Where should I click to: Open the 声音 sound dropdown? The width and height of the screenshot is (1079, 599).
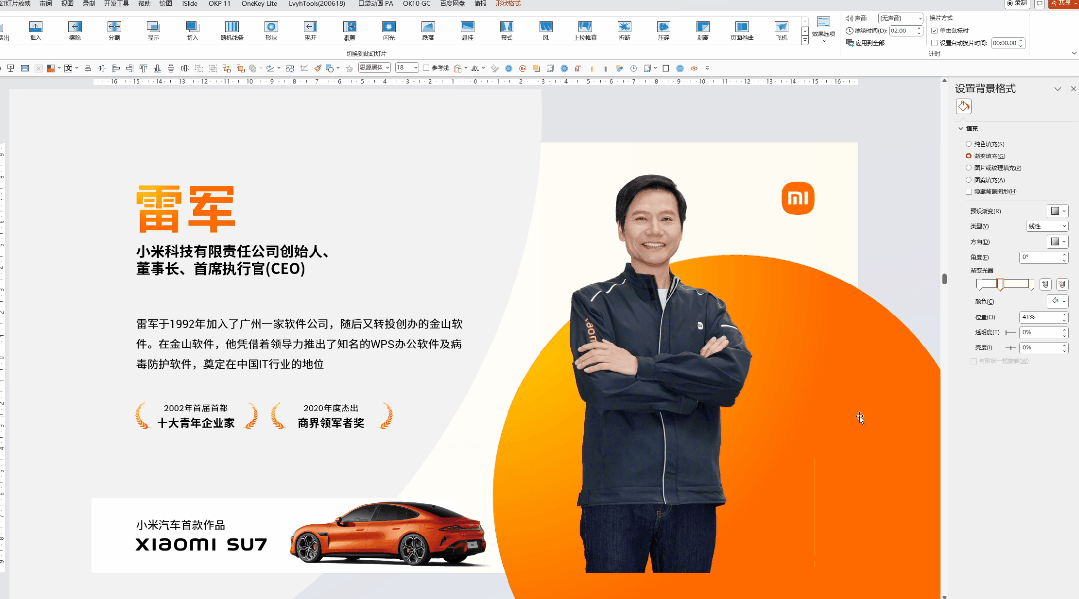[901, 18]
